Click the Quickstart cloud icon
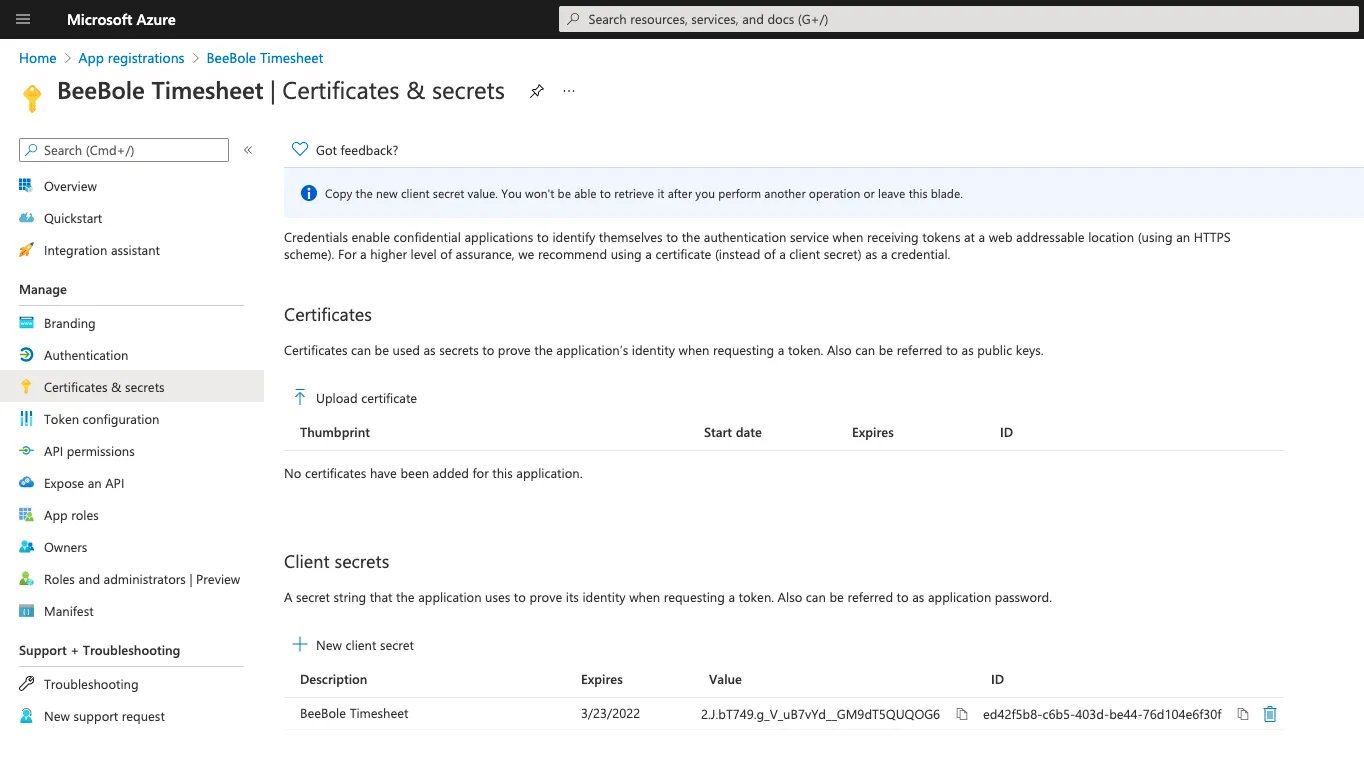Screen dimensions: 1364x769 point(26,218)
